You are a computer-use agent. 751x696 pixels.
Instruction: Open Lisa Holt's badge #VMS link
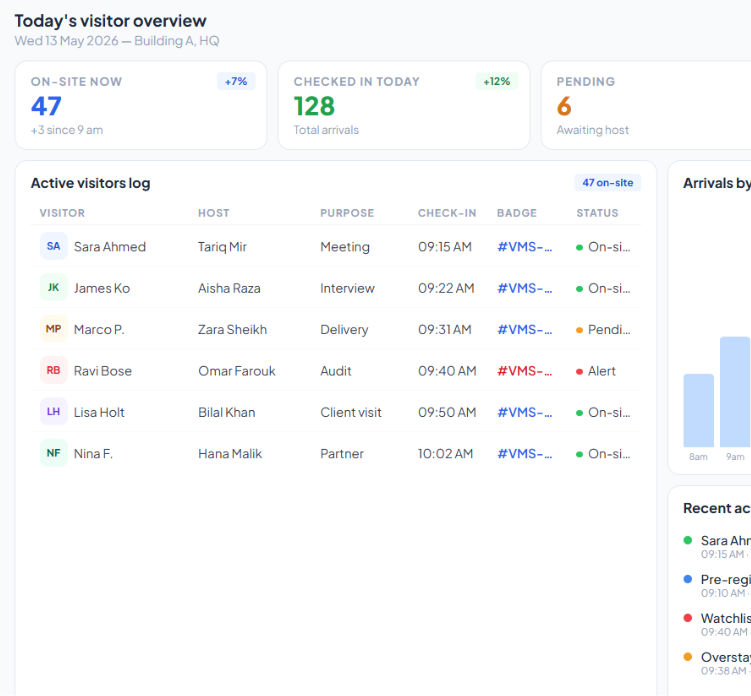524,412
